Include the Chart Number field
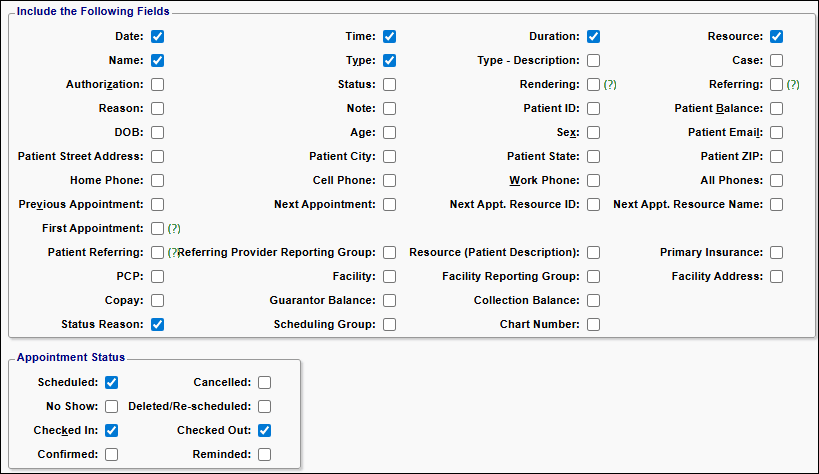Viewport: 819px width, 474px height. click(x=593, y=325)
